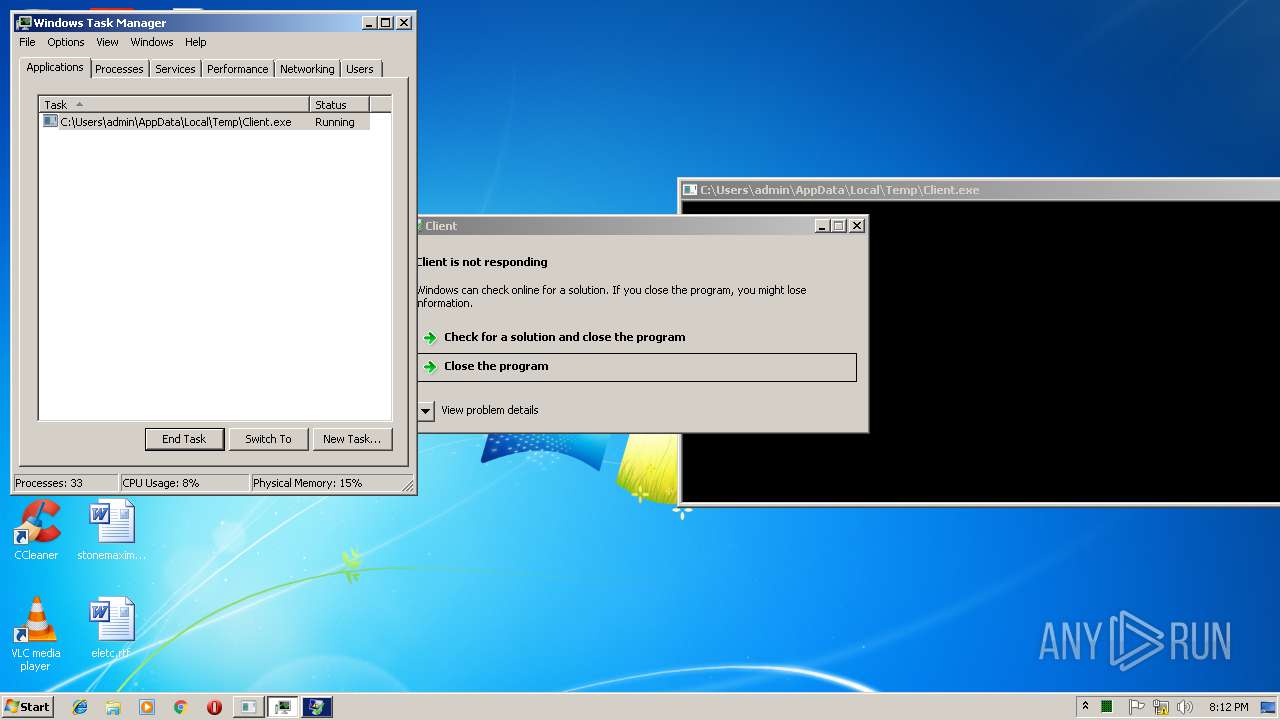
Task: Open the VLC media player desktop shortcut
Action: pyautogui.click(x=36, y=634)
